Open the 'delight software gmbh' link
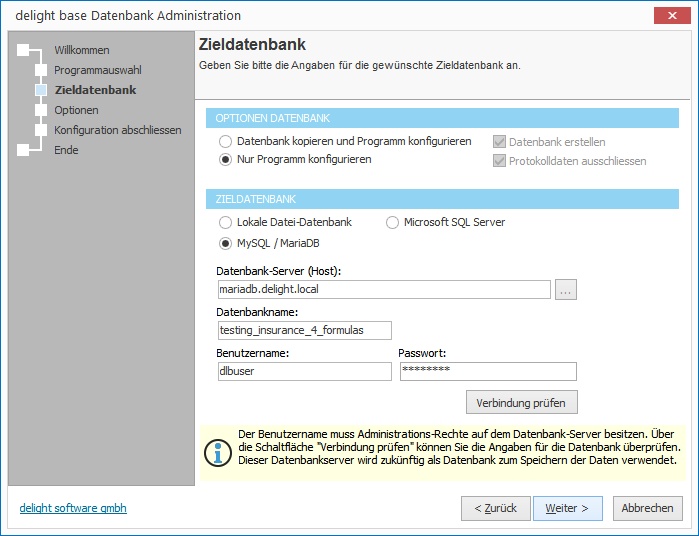This screenshot has height=536, width=699. coord(73,508)
